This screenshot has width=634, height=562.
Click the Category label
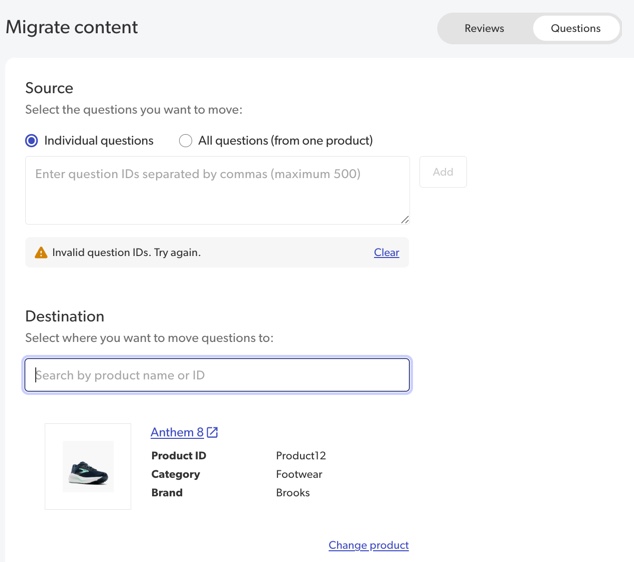[175, 474]
